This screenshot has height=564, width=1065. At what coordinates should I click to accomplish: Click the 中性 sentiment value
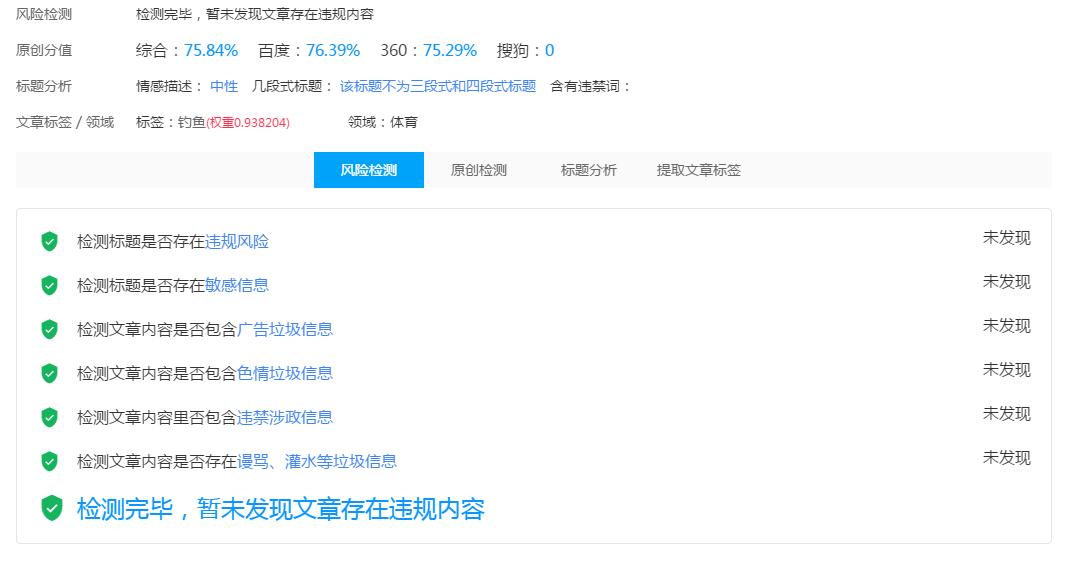(224, 86)
